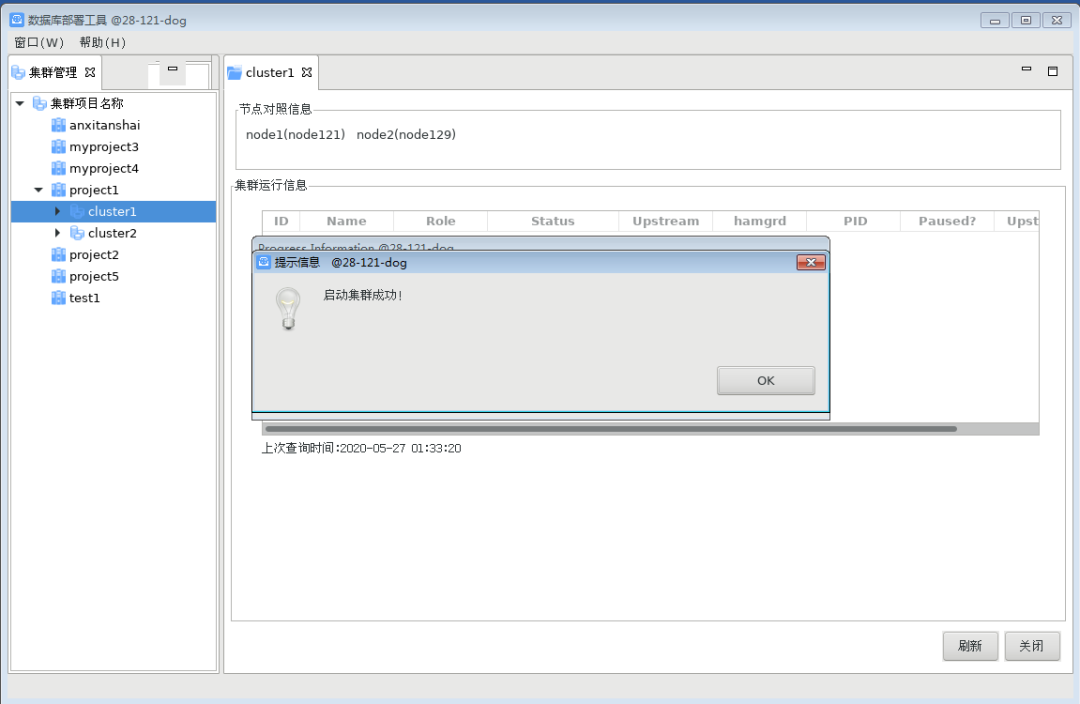1080x704 pixels.
Task: Click the cluster1 tree item icon
Action: 77,211
